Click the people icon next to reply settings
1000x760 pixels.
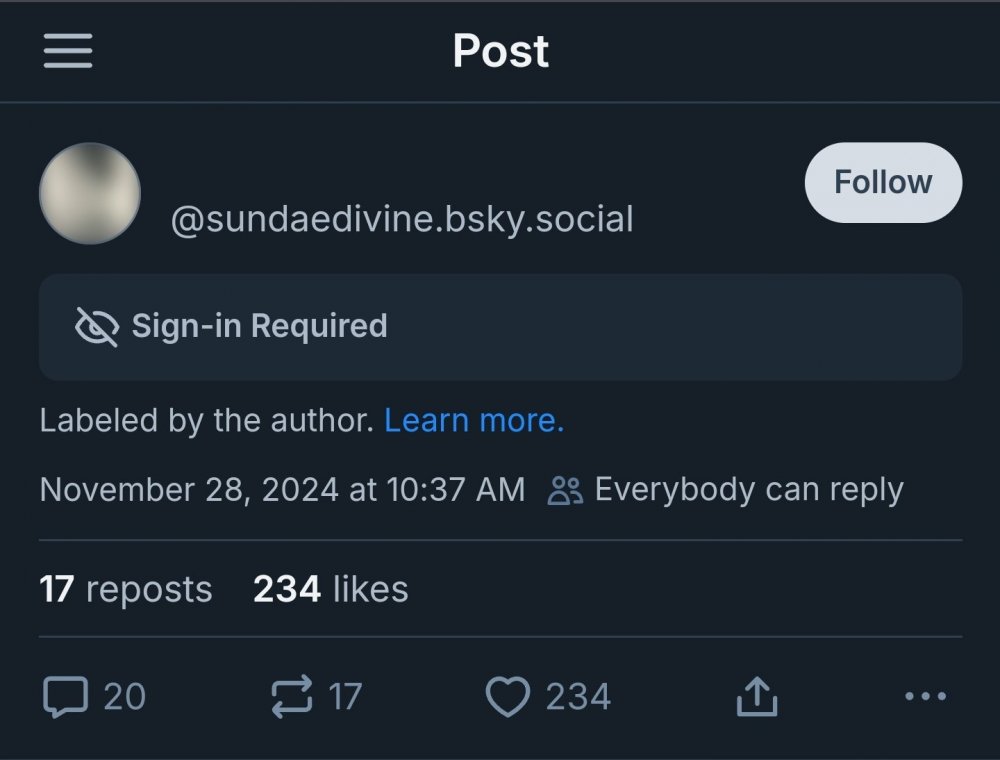(563, 489)
